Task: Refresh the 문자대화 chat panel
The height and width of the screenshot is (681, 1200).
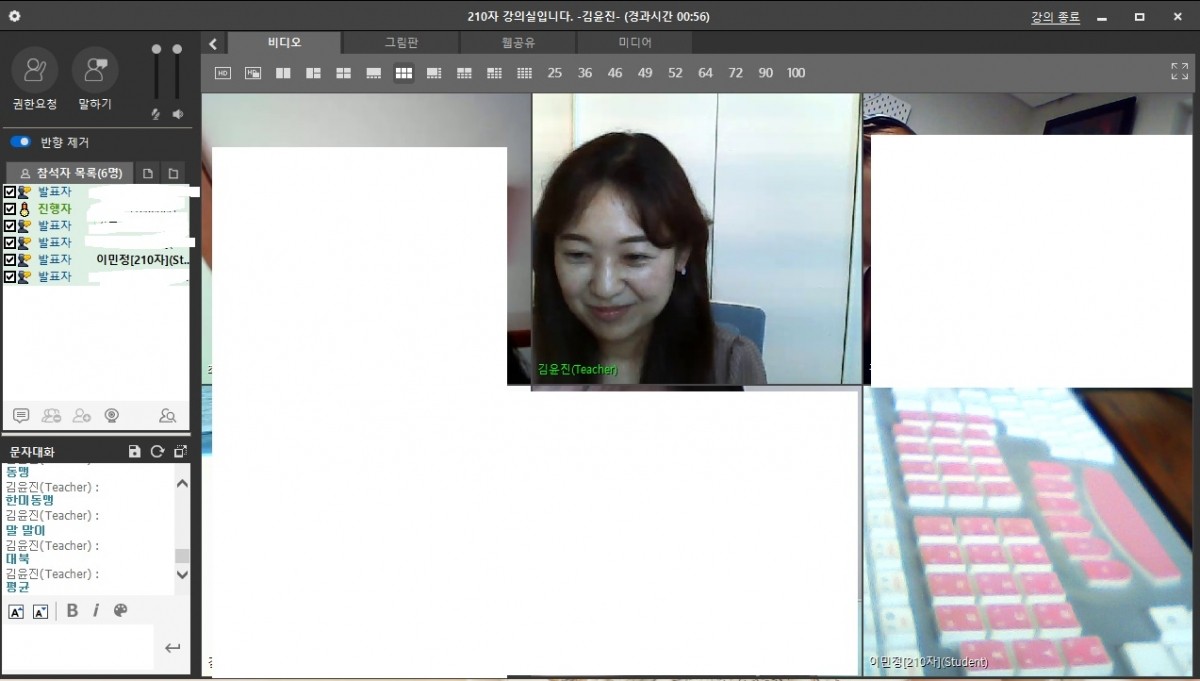Action: 157,452
